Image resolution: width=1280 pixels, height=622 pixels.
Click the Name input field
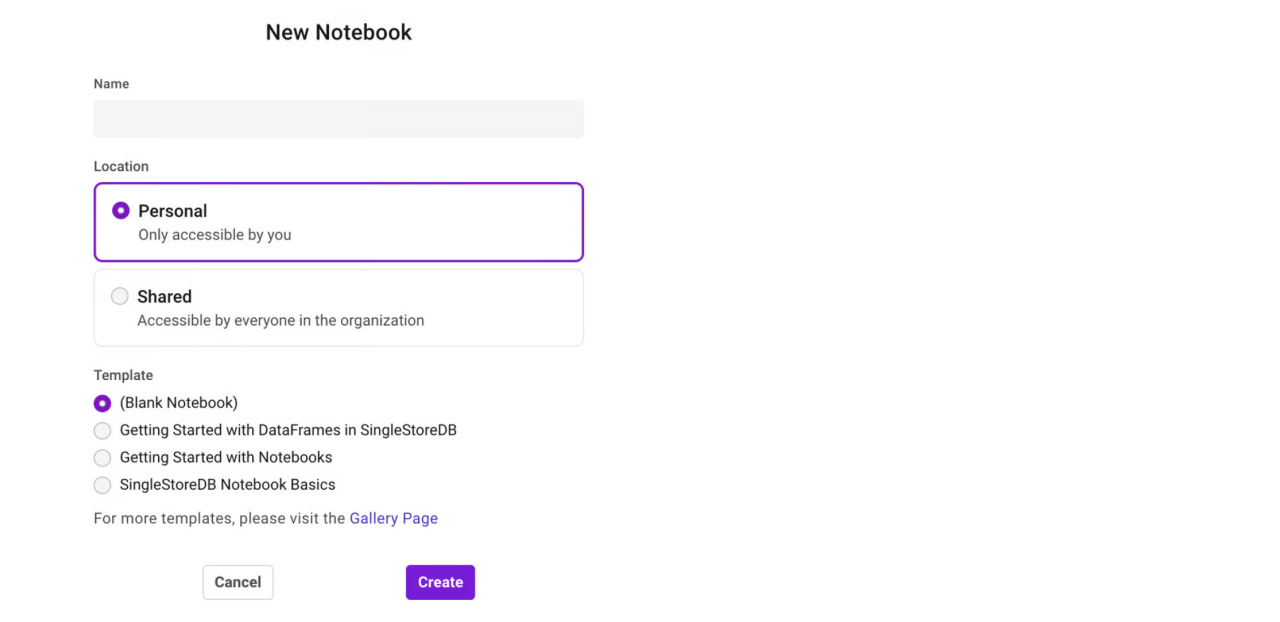[338, 119]
